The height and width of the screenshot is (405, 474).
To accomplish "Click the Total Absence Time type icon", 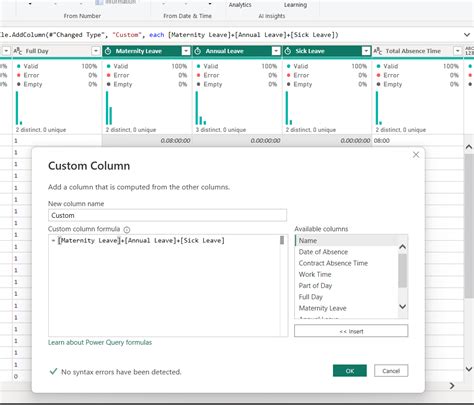I will [x=378, y=51].
